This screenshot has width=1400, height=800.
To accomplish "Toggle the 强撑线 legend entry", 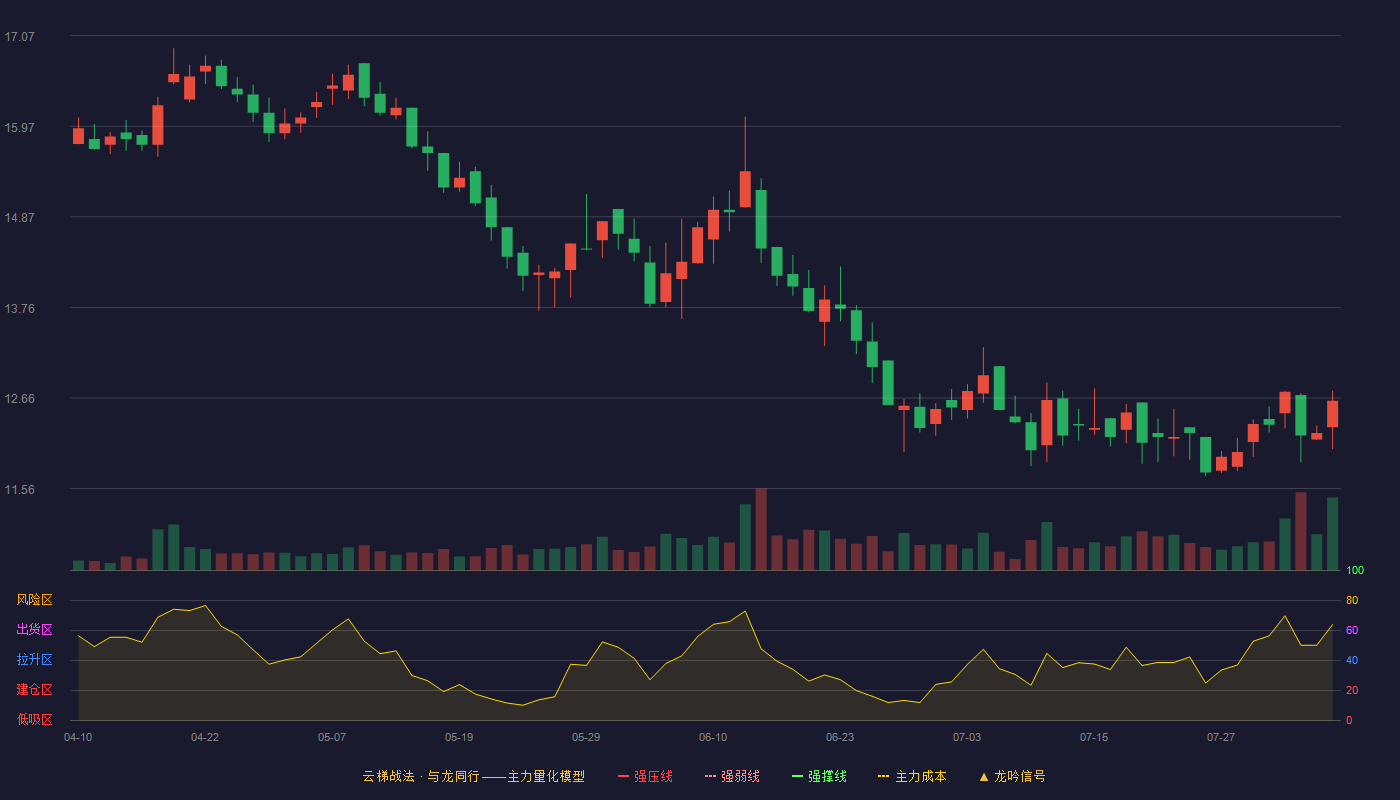I will (x=819, y=776).
